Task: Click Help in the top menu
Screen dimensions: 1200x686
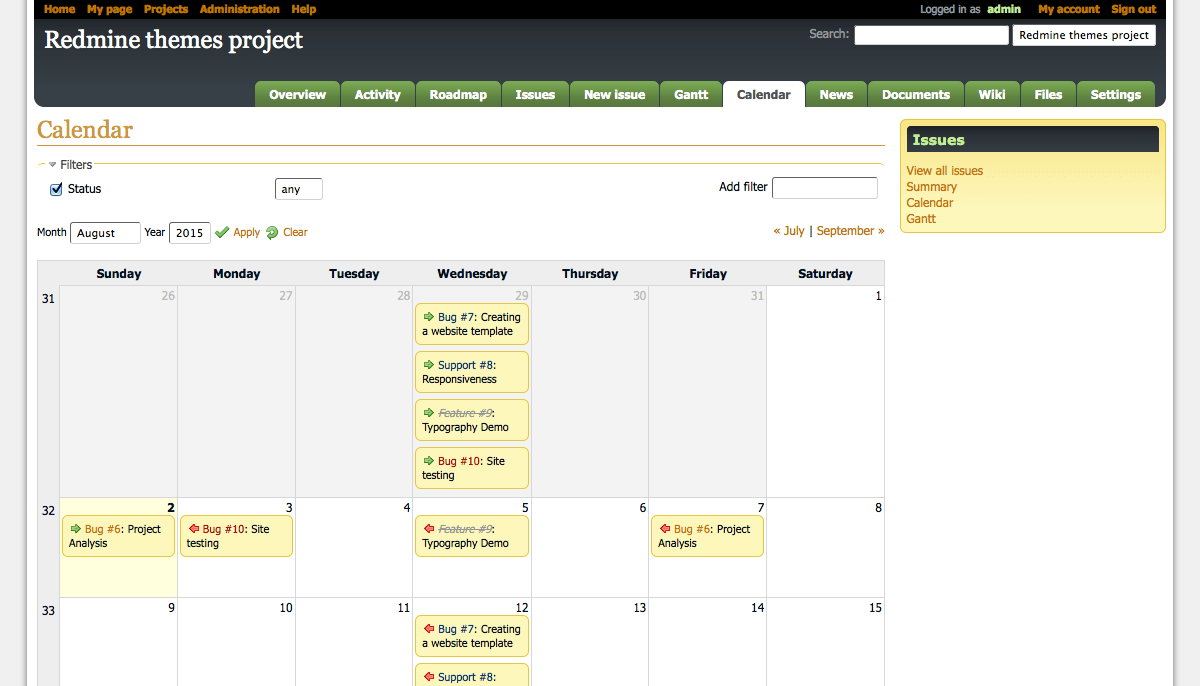Action: tap(304, 9)
